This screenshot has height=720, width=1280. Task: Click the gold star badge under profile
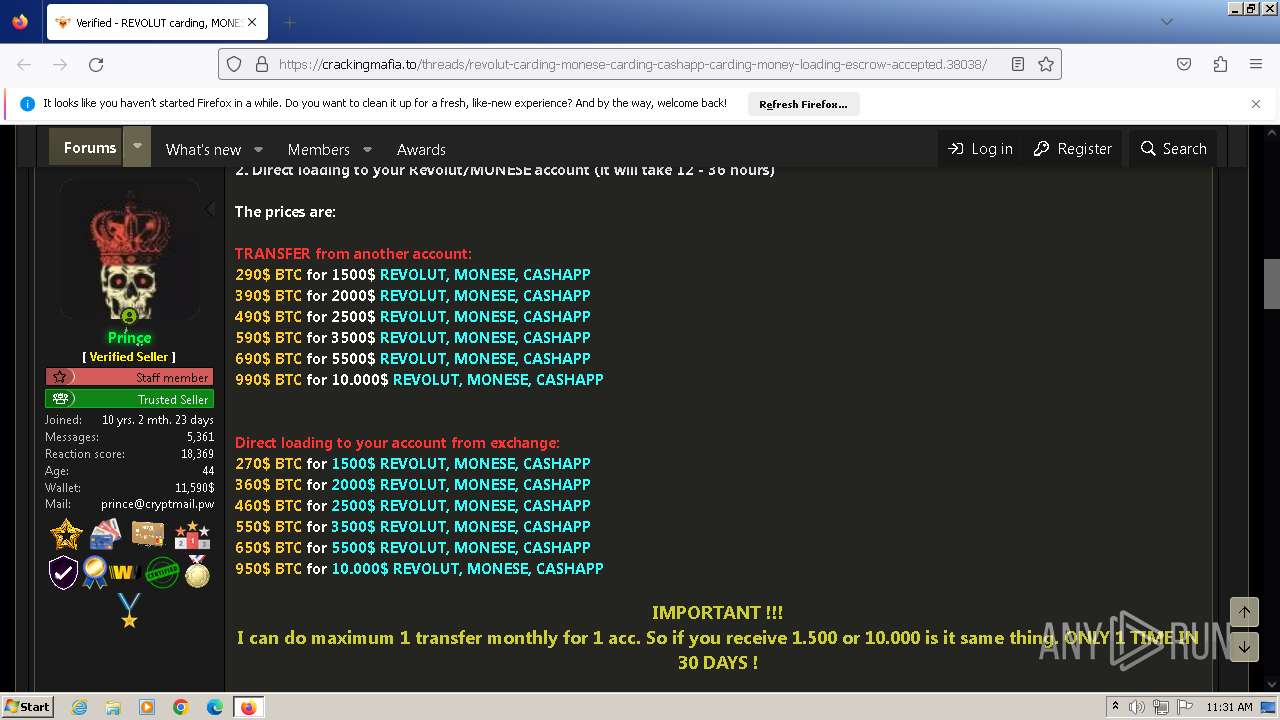pyautogui.click(x=66, y=535)
